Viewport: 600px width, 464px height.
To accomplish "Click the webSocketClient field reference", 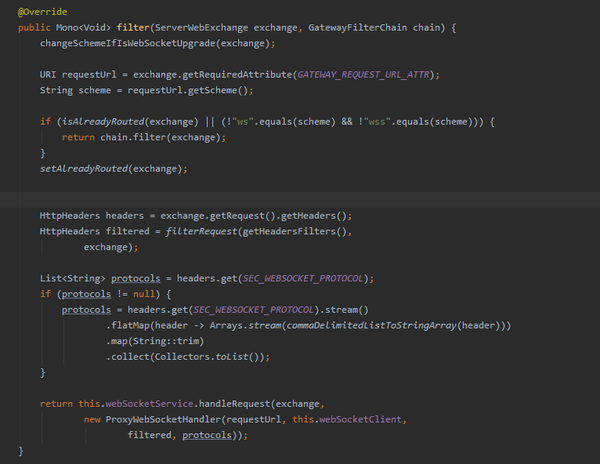I will click(360, 420).
